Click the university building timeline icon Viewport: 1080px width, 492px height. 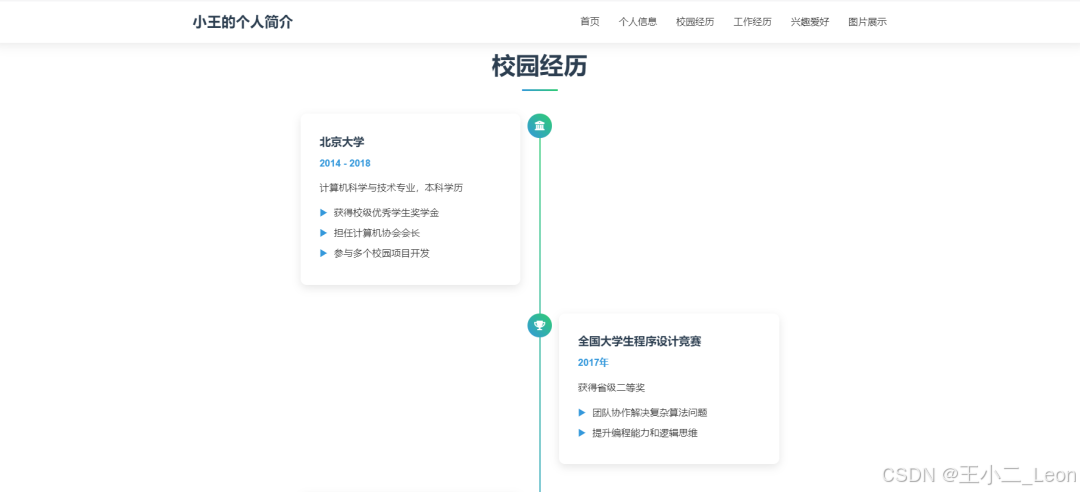[x=539, y=125]
